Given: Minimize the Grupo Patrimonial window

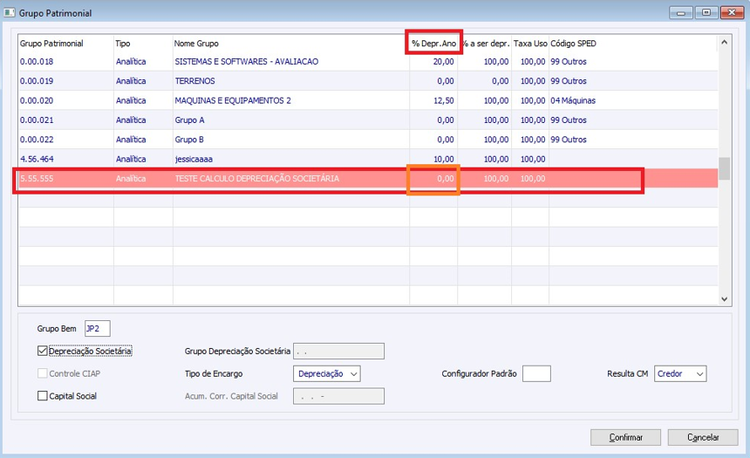Looking at the screenshot, I should 681,12.
